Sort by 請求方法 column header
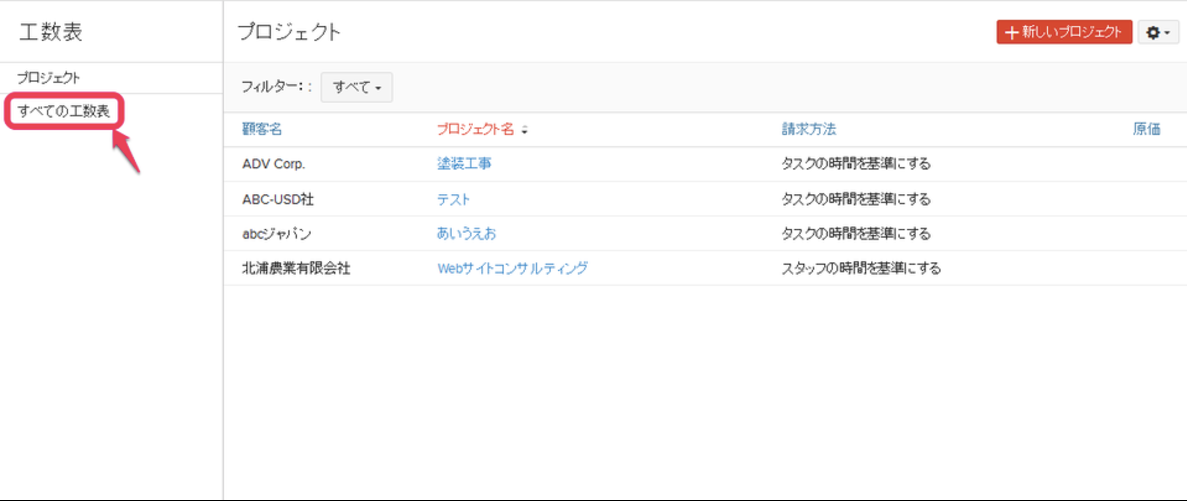This screenshot has height=501, width=1187. click(x=808, y=129)
